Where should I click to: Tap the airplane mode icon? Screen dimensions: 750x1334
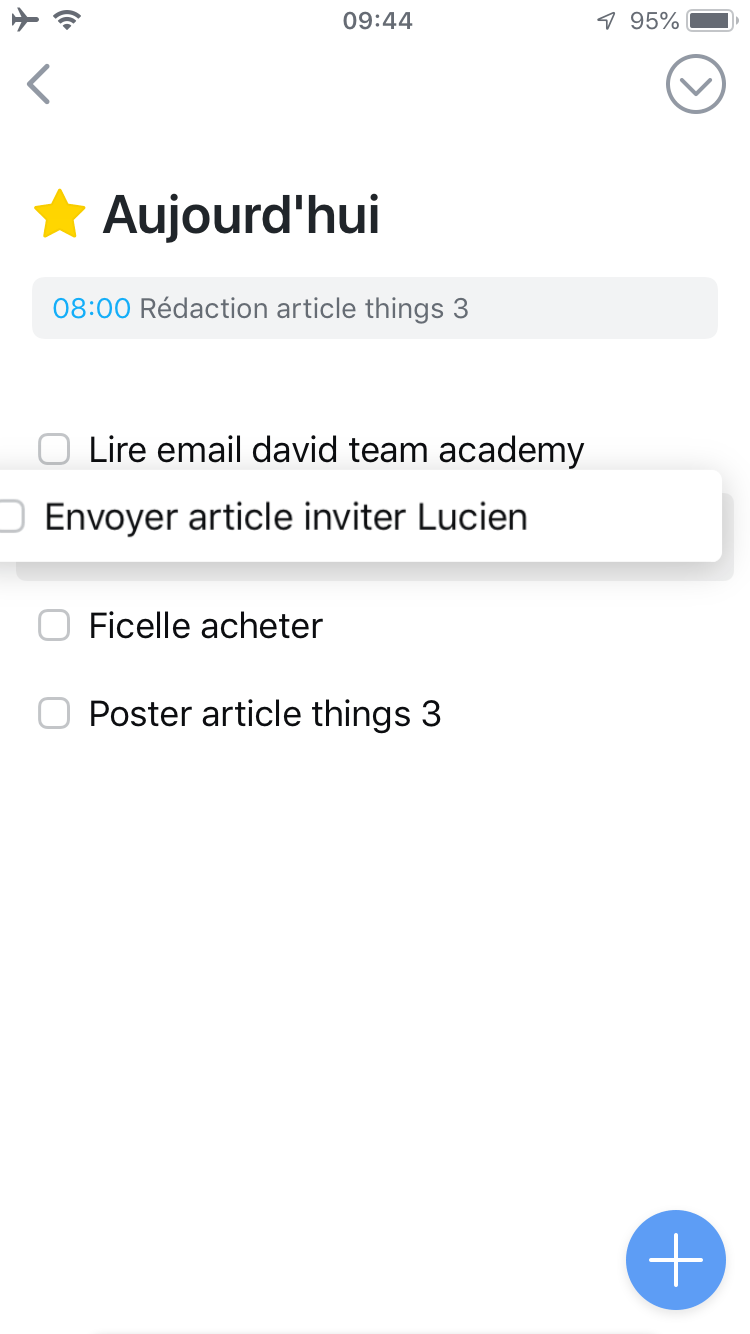[x=24, y=19]
